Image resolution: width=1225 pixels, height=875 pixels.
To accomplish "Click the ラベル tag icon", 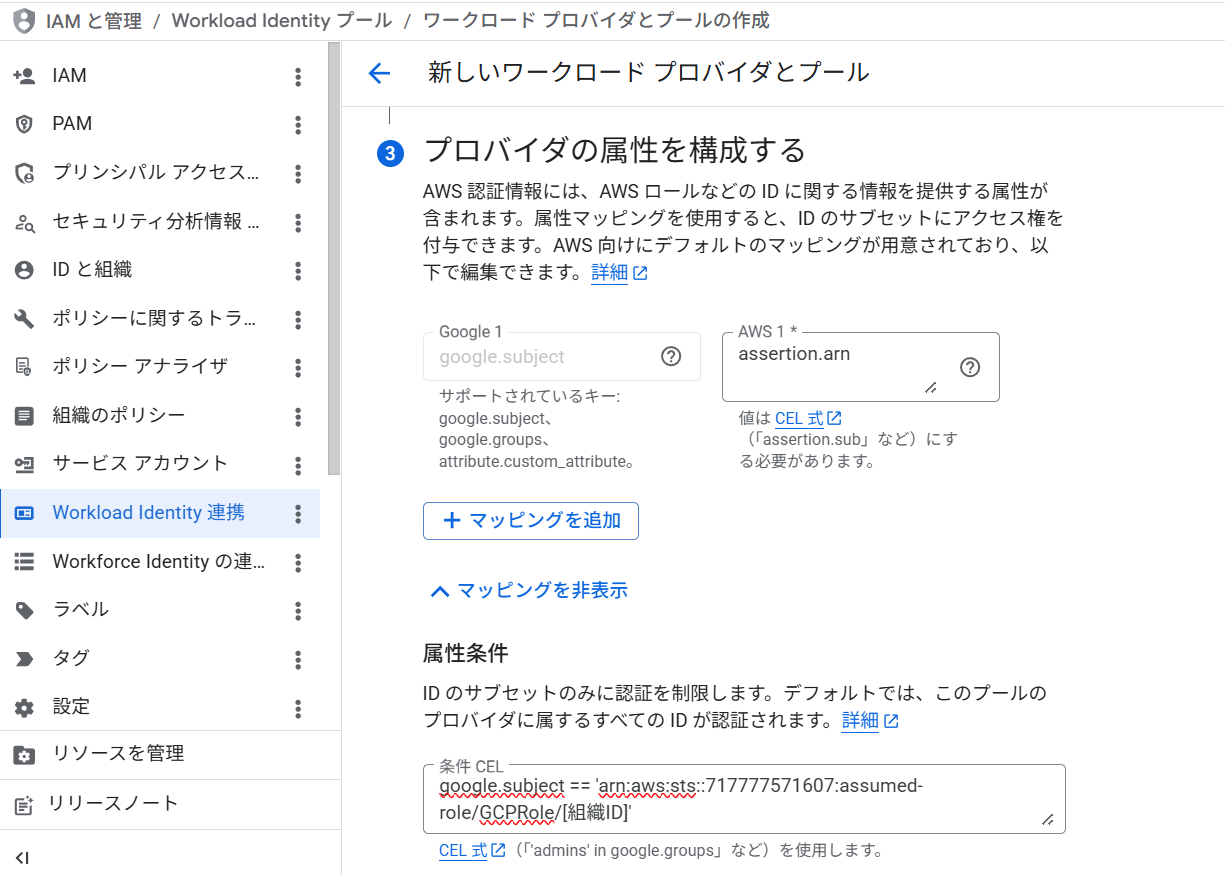I will [24, 610].
